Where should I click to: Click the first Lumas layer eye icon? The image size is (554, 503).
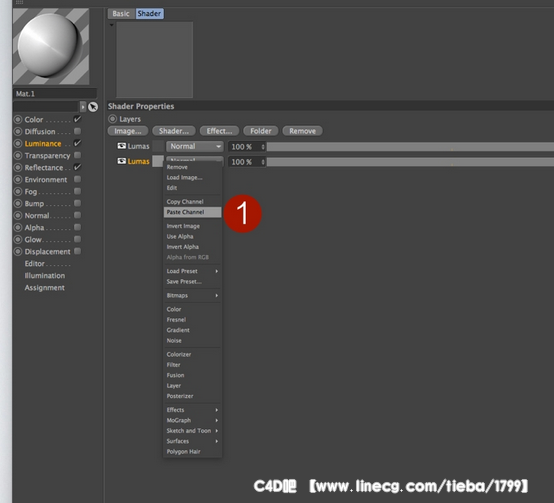122,146
